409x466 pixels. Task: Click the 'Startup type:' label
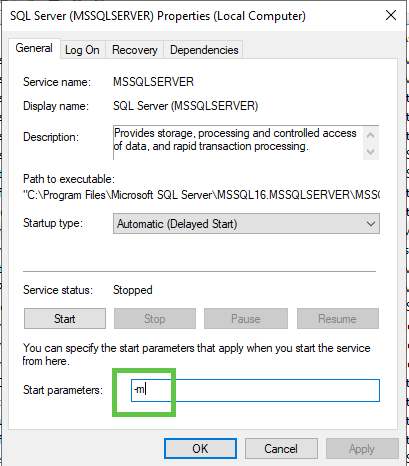pyautogui.click(x=53, y=223)
